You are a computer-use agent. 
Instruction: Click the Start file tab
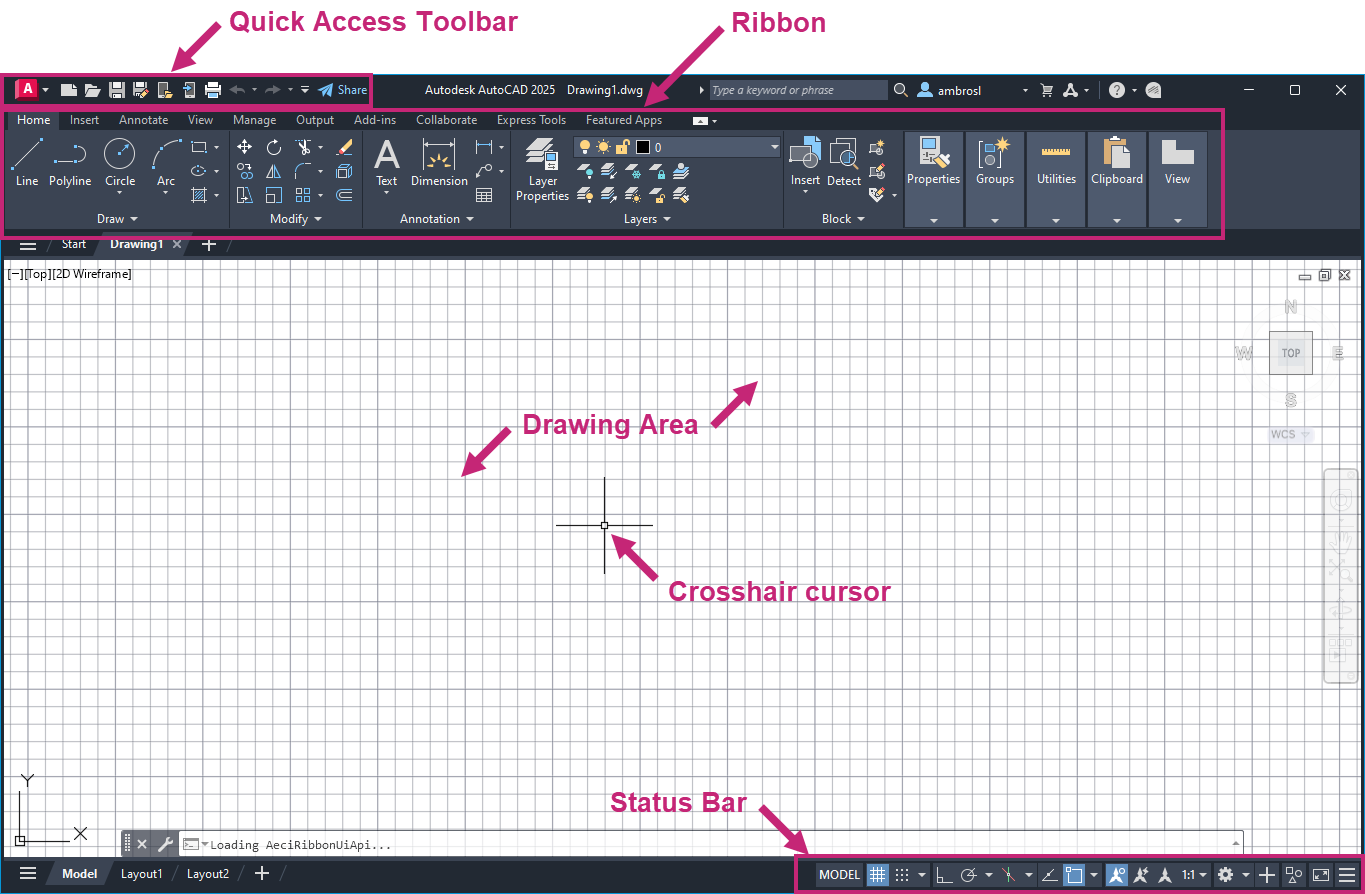coord(74,244)
